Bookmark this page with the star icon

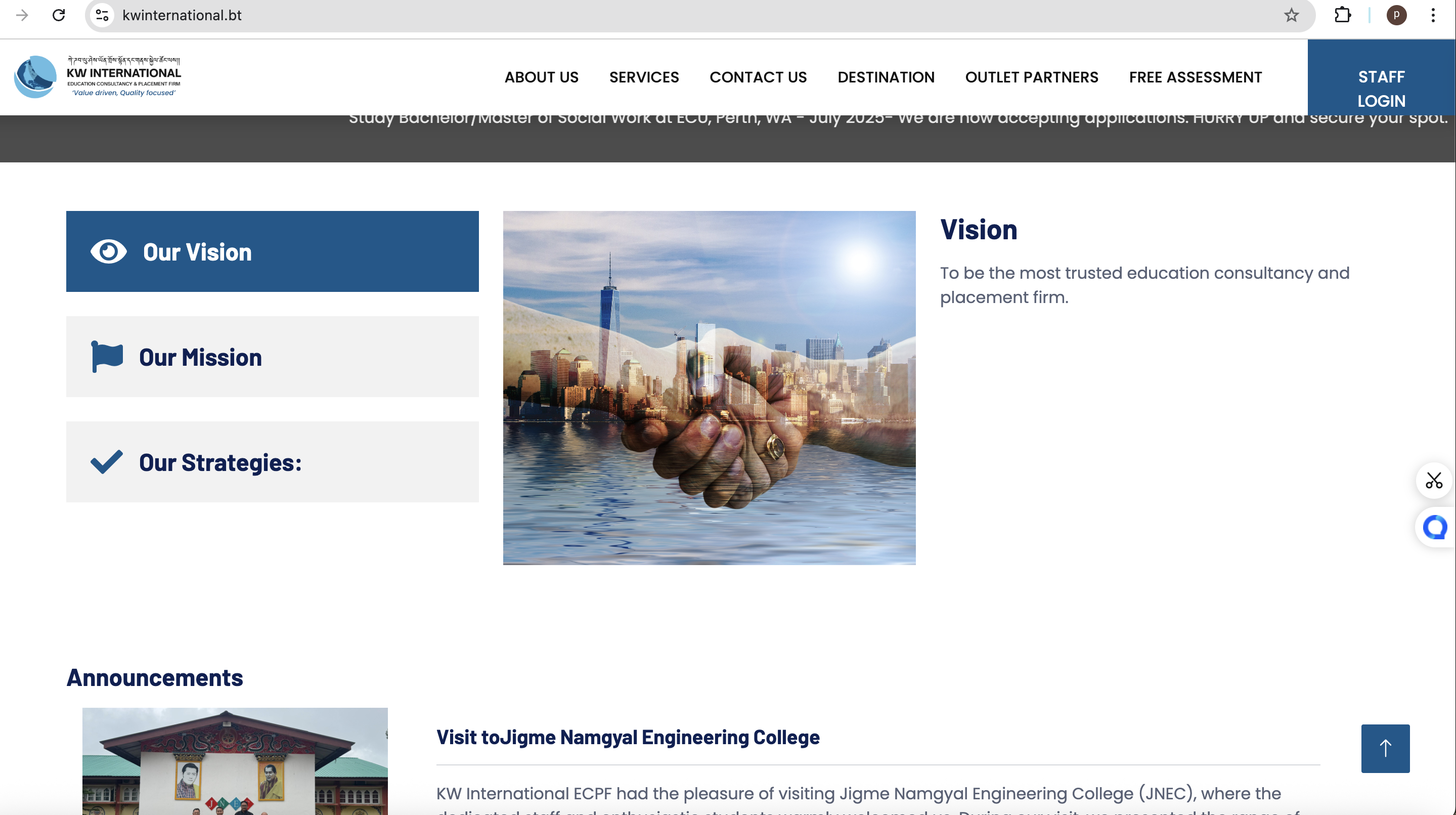1291,15
